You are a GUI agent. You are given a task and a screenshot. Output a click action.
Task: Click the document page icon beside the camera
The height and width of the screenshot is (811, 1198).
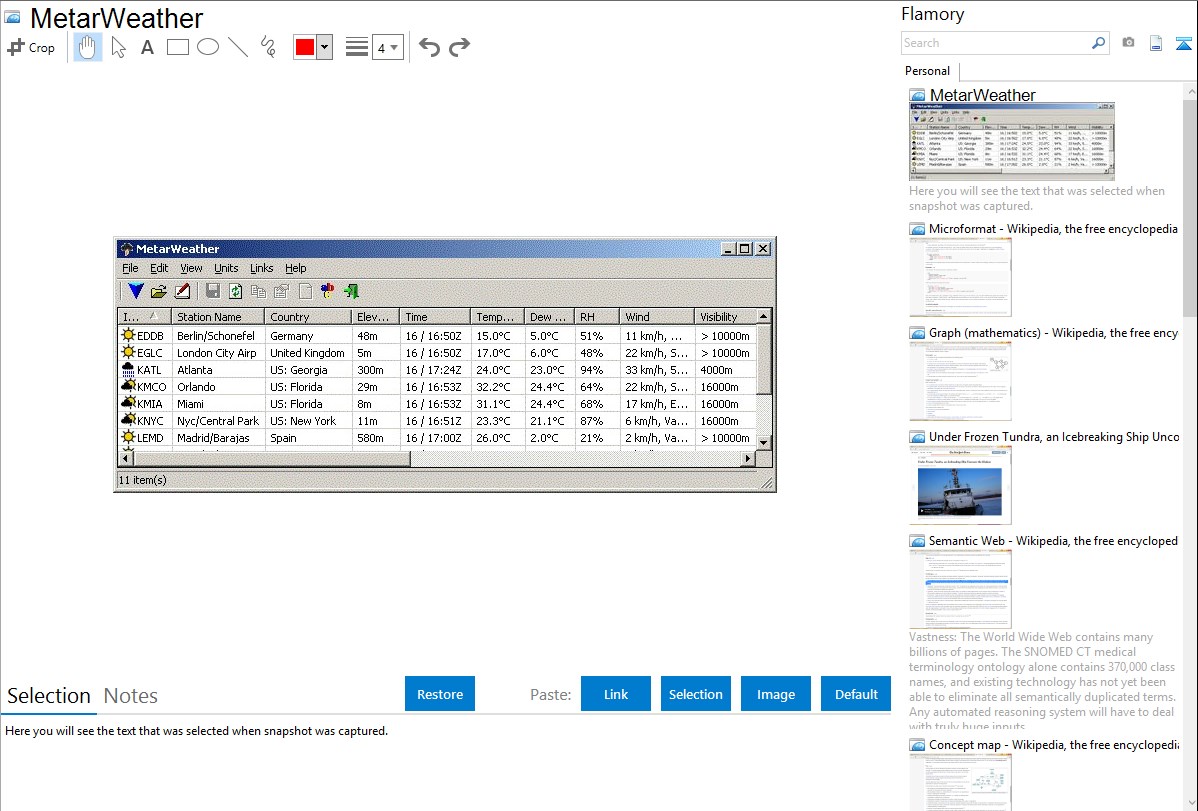click(1156, 44)
